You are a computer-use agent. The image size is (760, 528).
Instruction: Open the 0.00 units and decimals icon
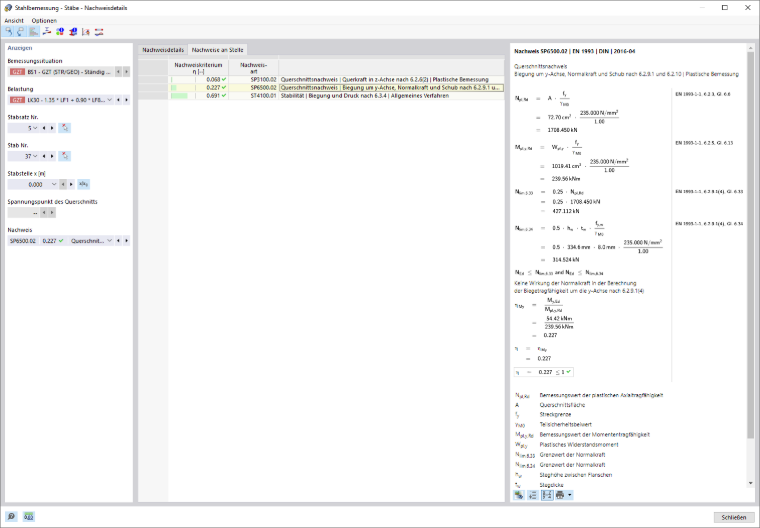click(29, 516)
